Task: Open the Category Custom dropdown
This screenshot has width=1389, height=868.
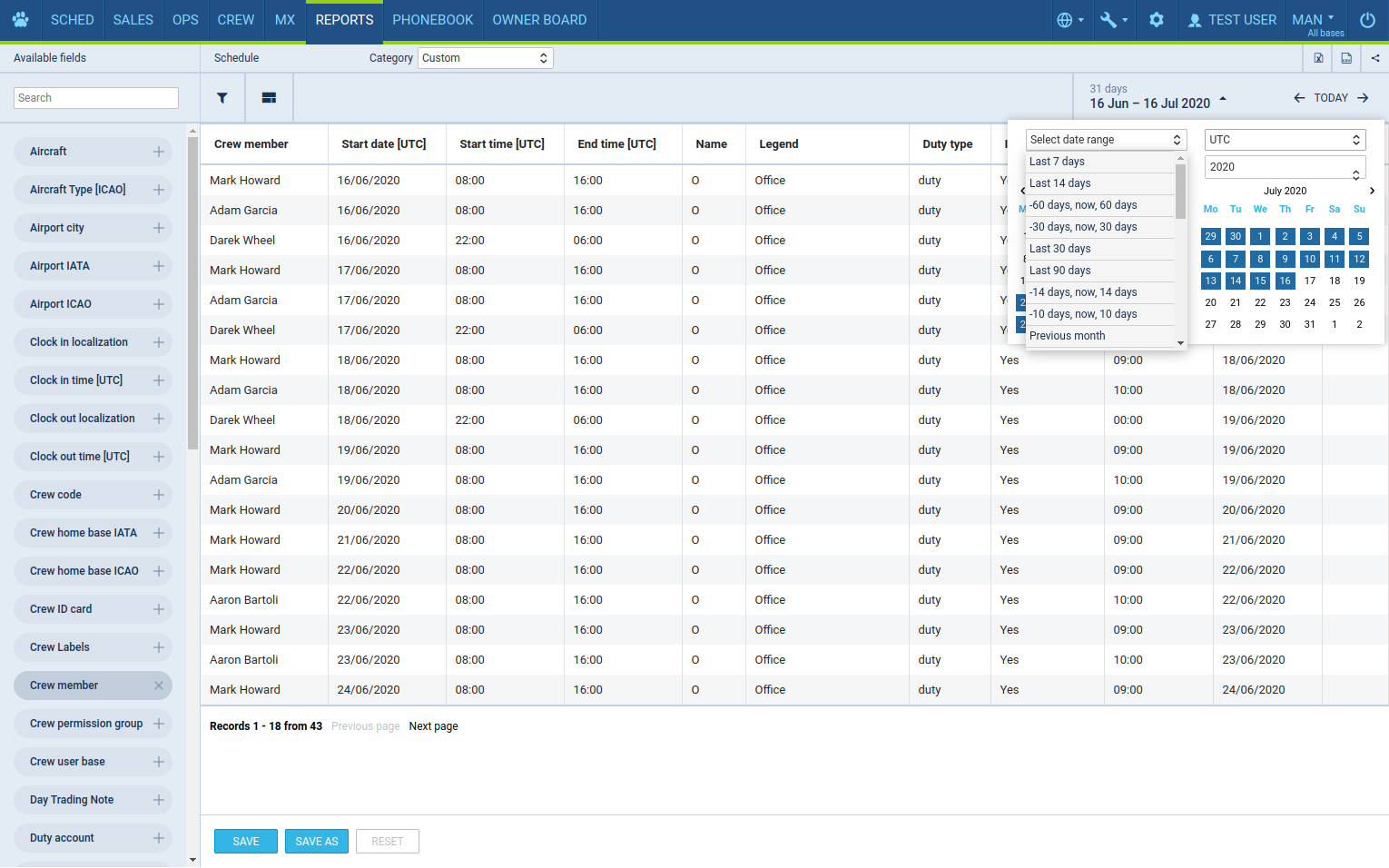Action: [485, 58]
